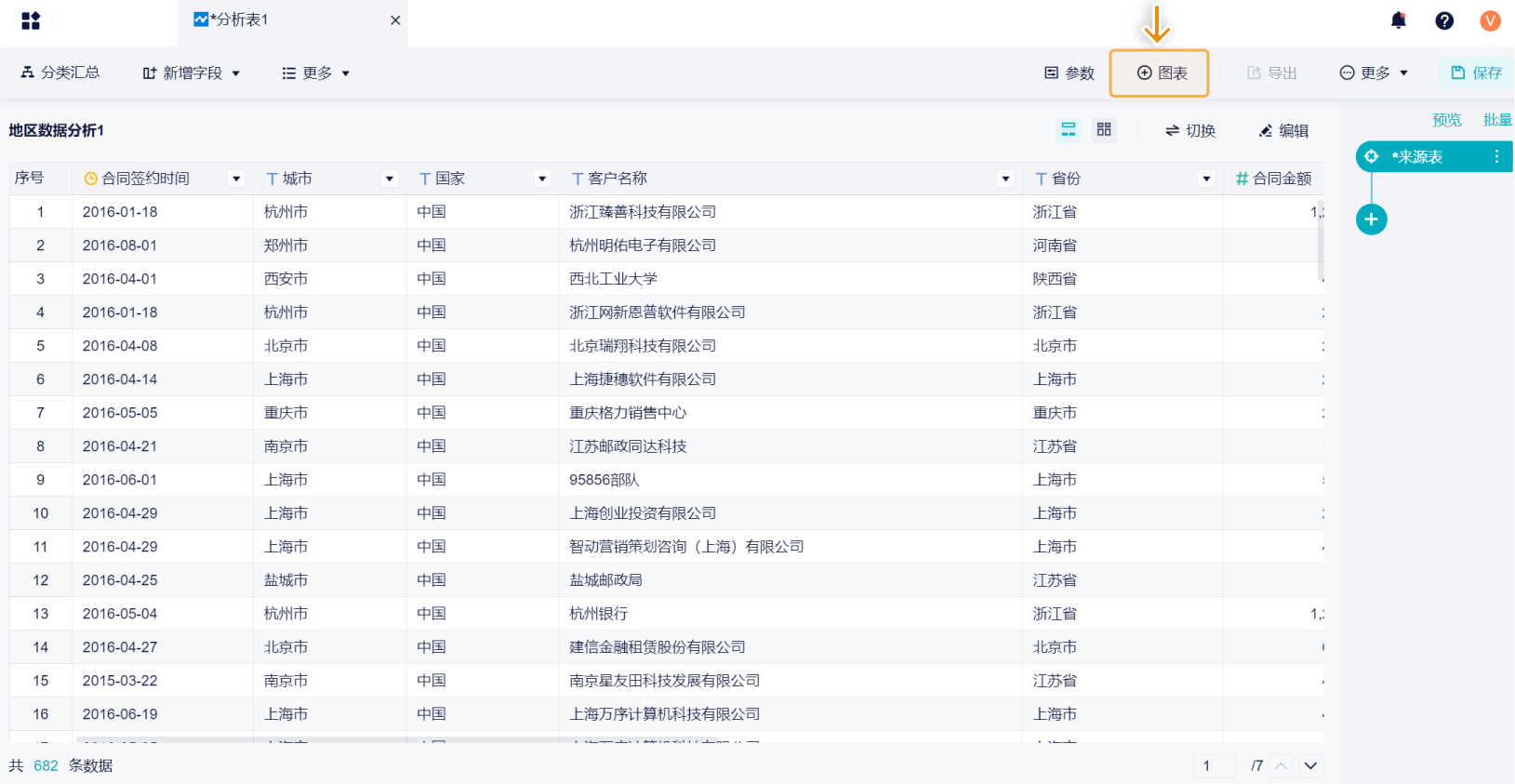Add a step with the plus node

[x=1371, y=219]
